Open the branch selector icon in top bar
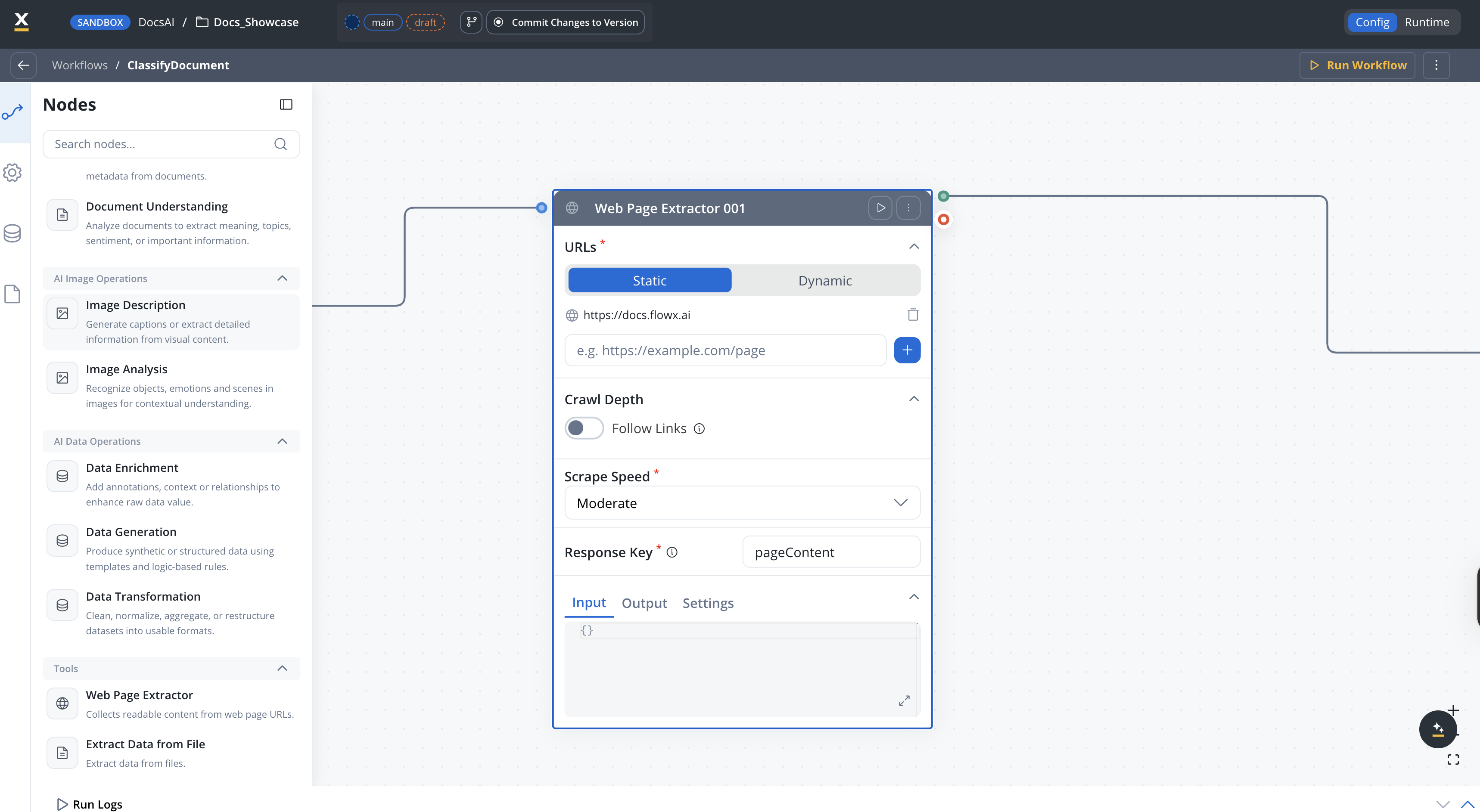1480x812 pixels. click(471, 22)
